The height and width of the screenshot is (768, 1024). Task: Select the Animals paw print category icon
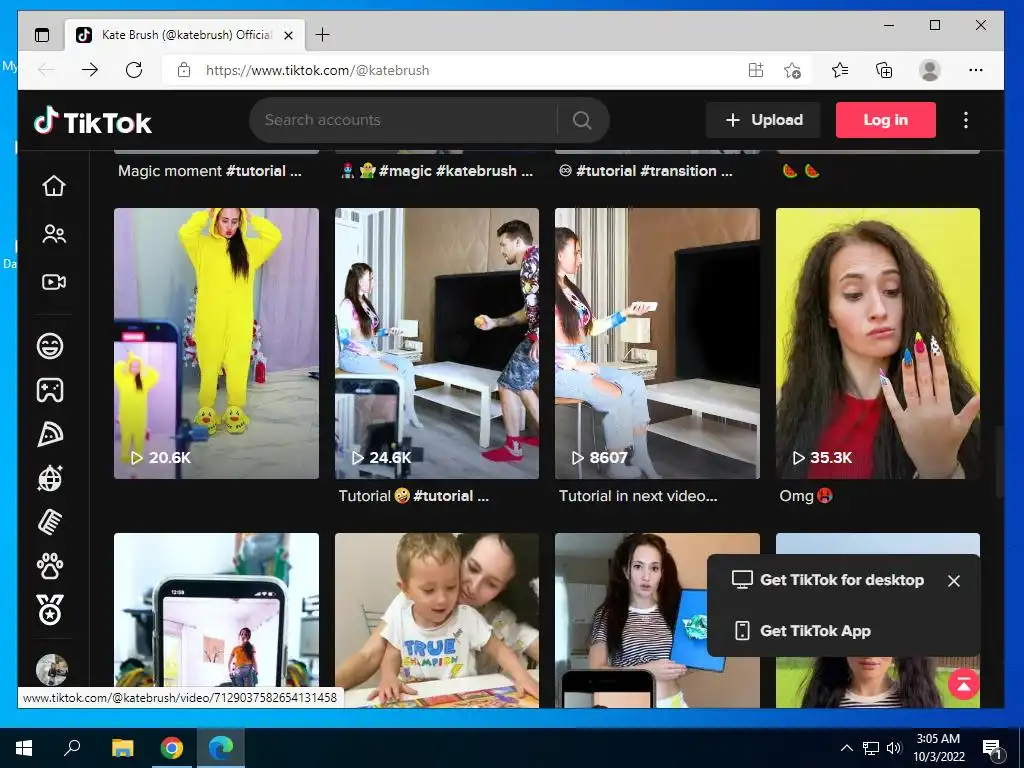(50, 567)
